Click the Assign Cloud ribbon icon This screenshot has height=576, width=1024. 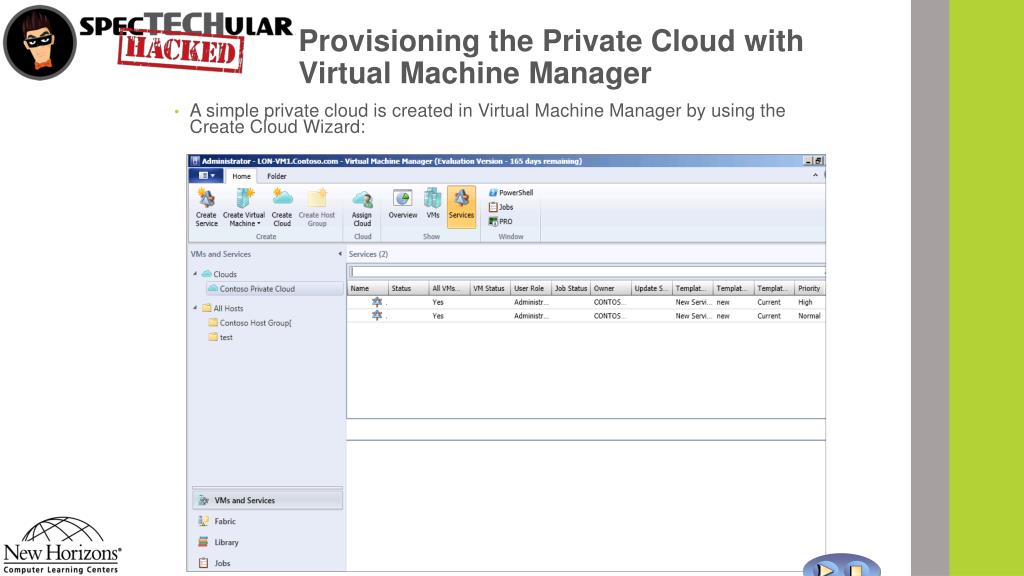tap(362, 208)
